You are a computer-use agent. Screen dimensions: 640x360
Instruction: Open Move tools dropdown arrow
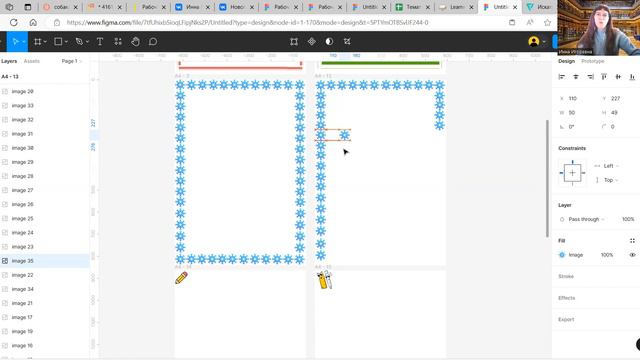(24, 42)
